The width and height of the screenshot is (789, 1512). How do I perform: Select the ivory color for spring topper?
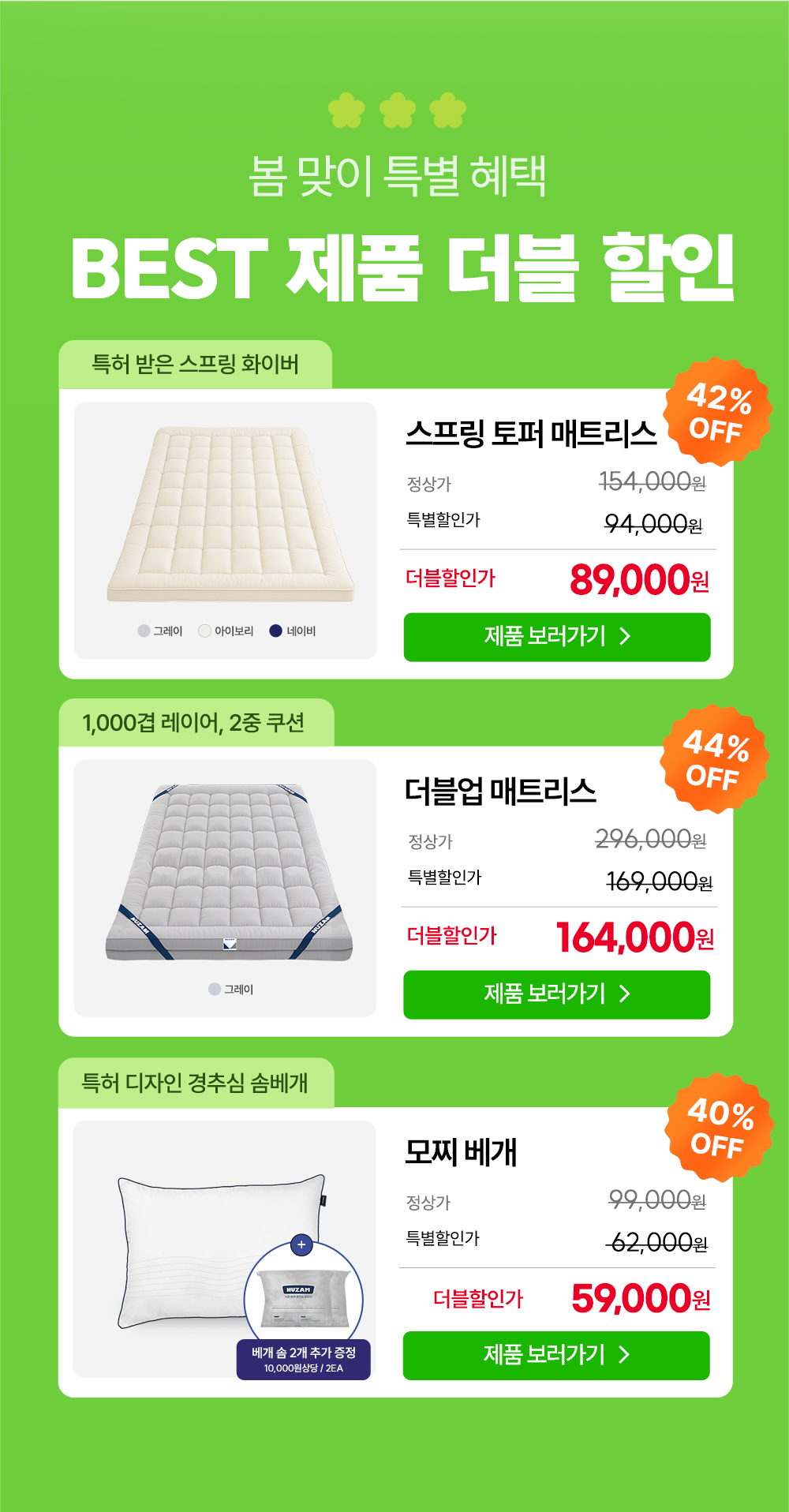tap(205, 631)
